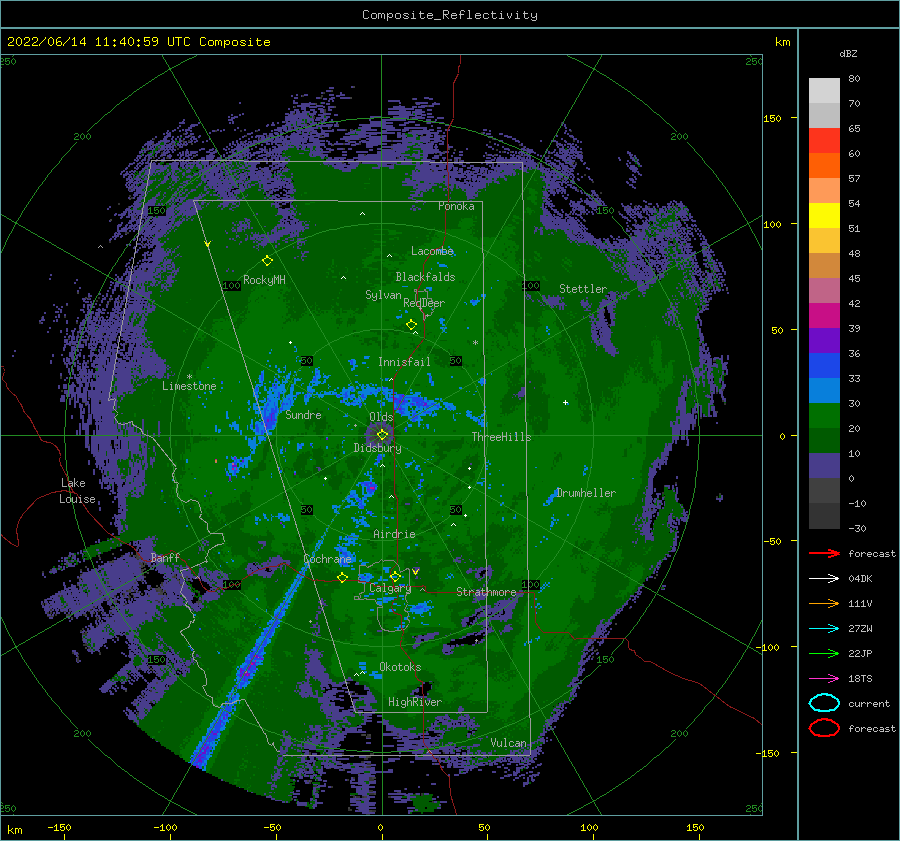Screen dimensions: 900x841
Task: Click the white plus marker west of Drumheller area
Action: [565, 402]
